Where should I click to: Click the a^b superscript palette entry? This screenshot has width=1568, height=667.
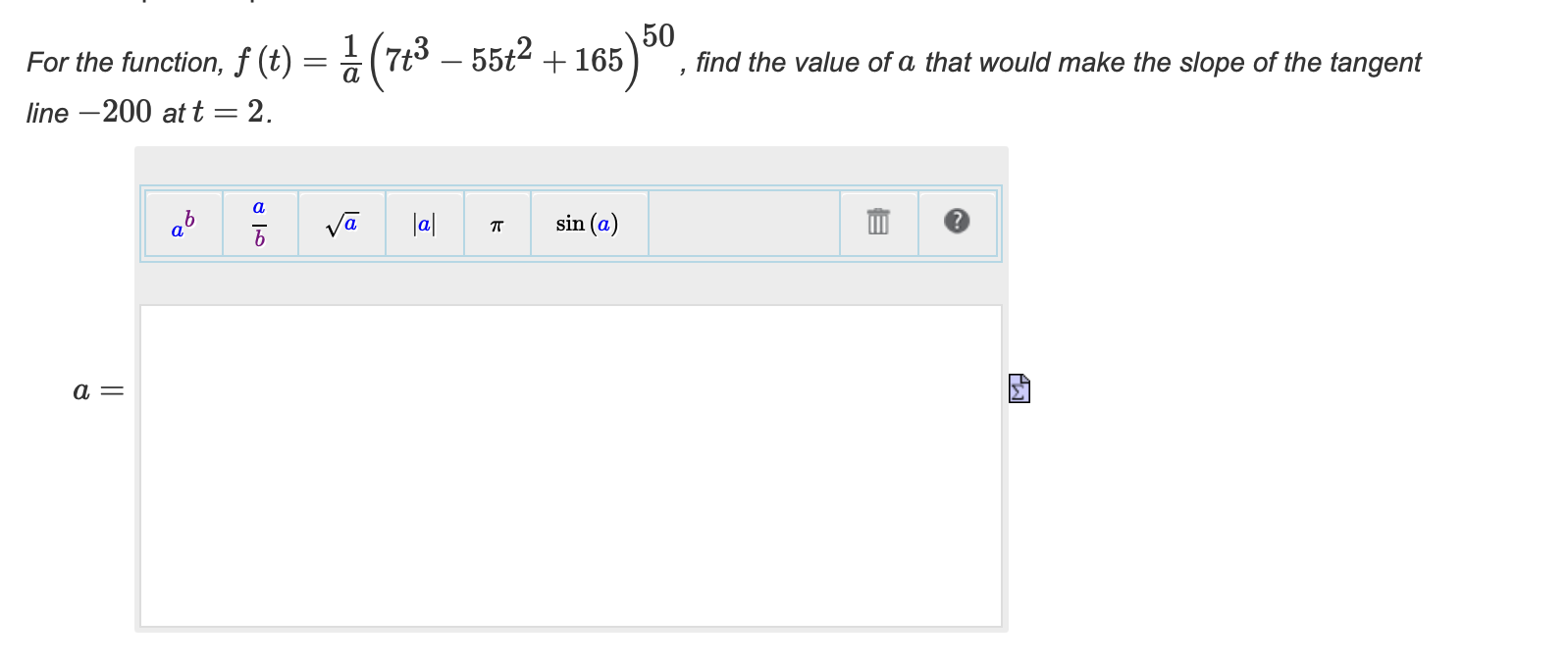coord(183,224)
